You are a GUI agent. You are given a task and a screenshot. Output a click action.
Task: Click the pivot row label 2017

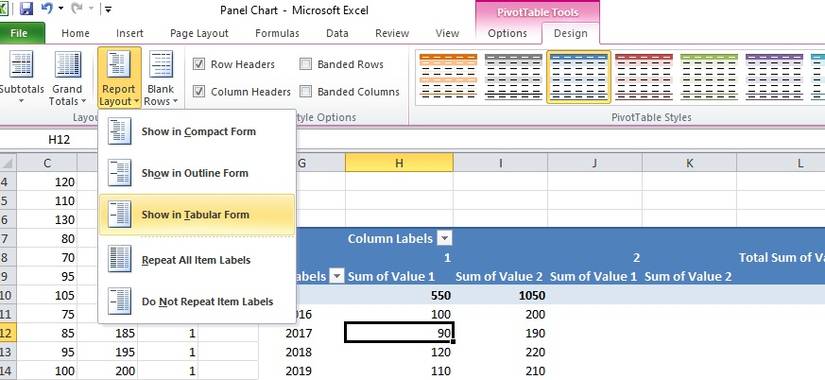pyautogui.click(x=299, y=333)
